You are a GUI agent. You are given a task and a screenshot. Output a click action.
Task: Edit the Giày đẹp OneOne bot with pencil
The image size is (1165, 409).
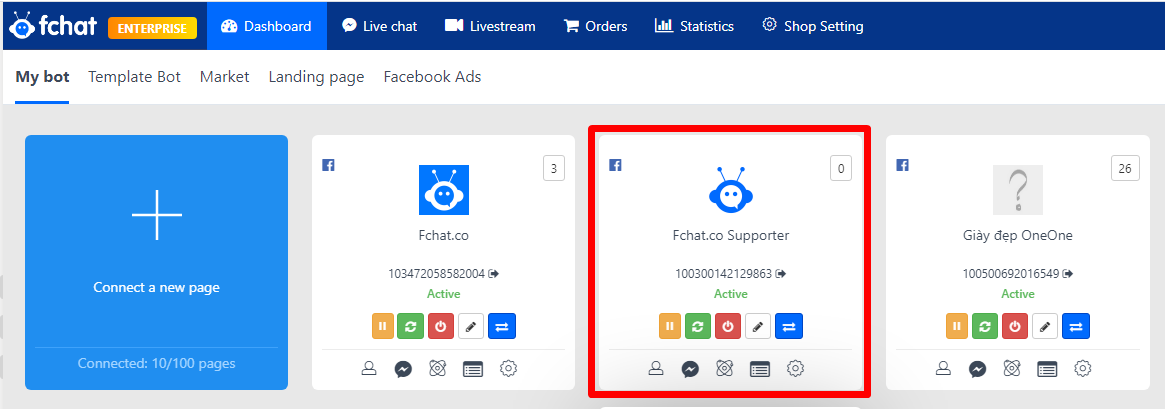(x=1045, y=326)
